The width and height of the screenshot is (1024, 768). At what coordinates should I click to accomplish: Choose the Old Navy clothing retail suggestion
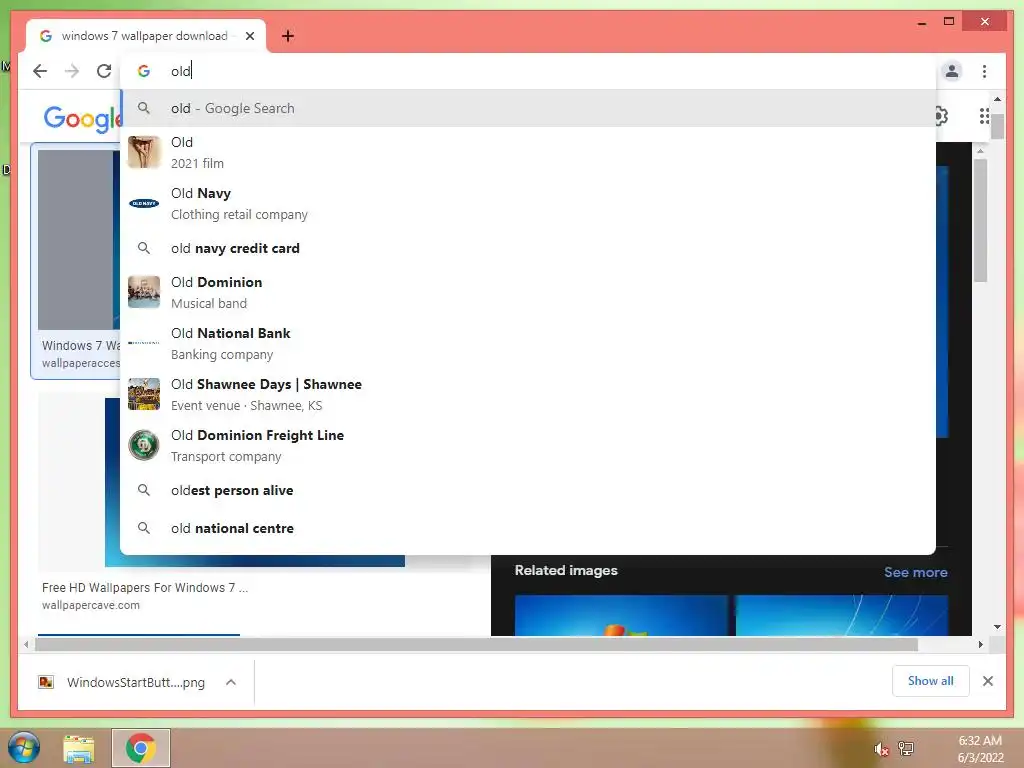528,203
